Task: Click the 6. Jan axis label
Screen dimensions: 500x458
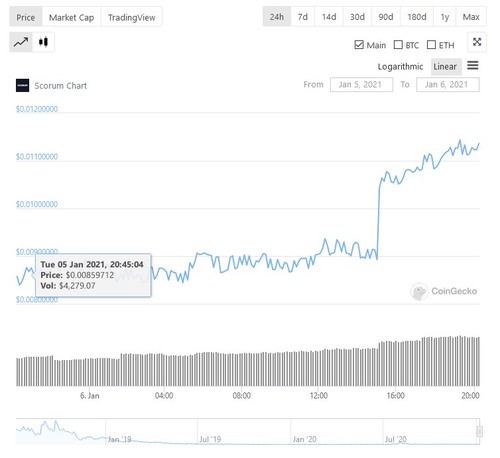Action: pos(90,396)
